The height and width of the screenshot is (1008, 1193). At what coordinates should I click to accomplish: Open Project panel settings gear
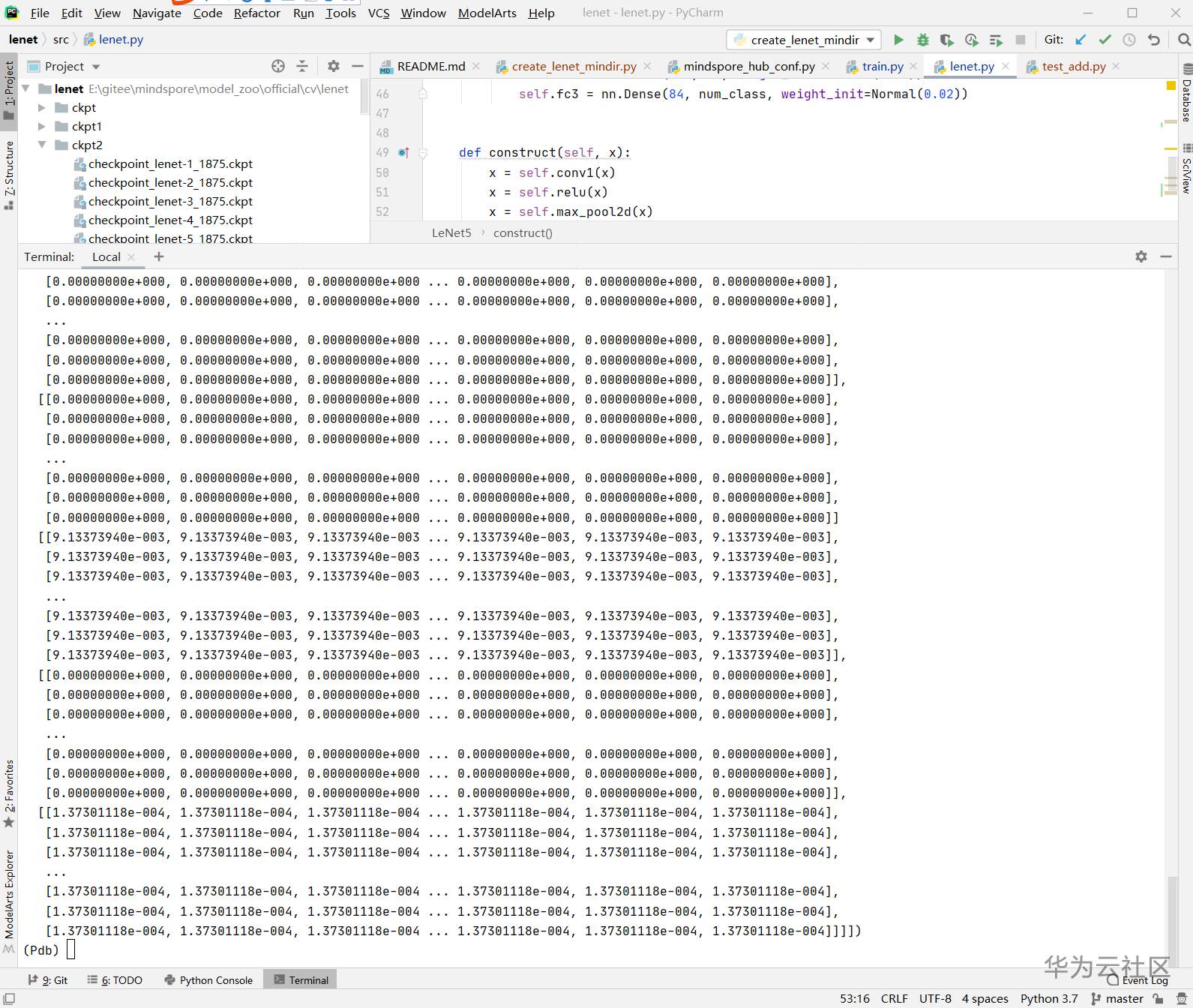334,66
